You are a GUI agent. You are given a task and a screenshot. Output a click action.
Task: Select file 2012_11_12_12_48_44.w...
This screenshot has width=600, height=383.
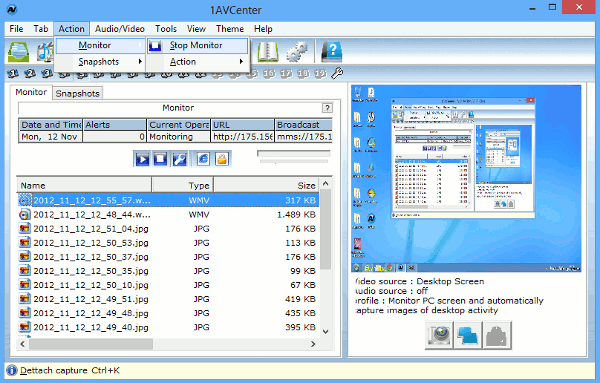(168, 214)
